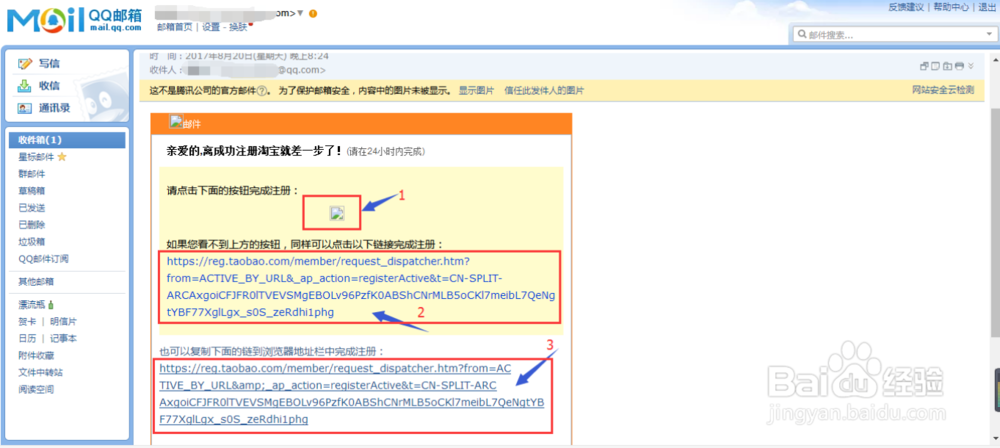Open 草稿箱 drafts folder

click(32, 191)
